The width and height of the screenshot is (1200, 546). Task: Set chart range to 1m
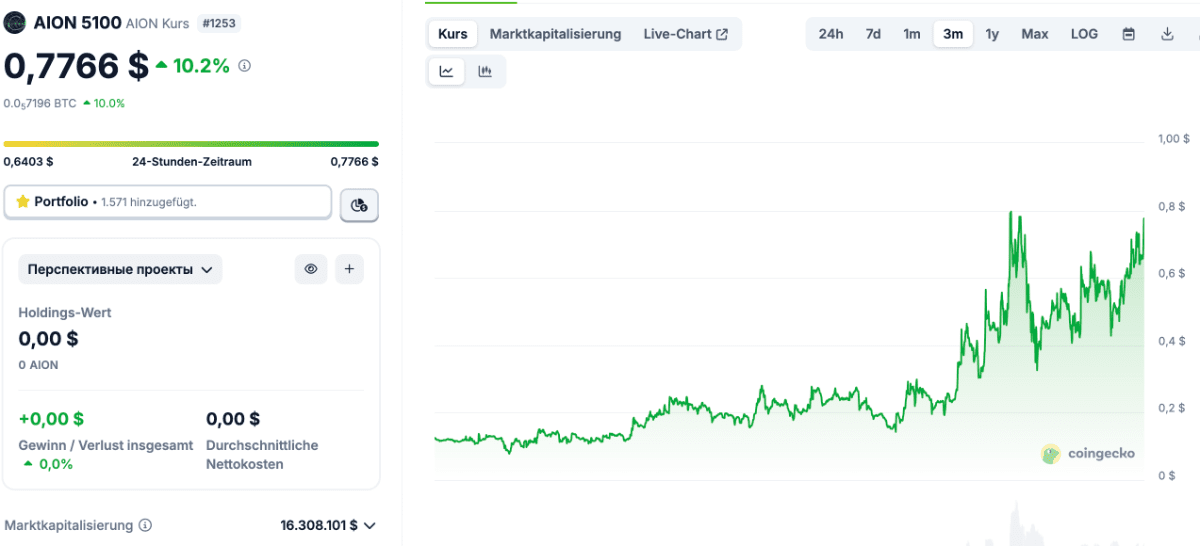[x=912, y=34]
